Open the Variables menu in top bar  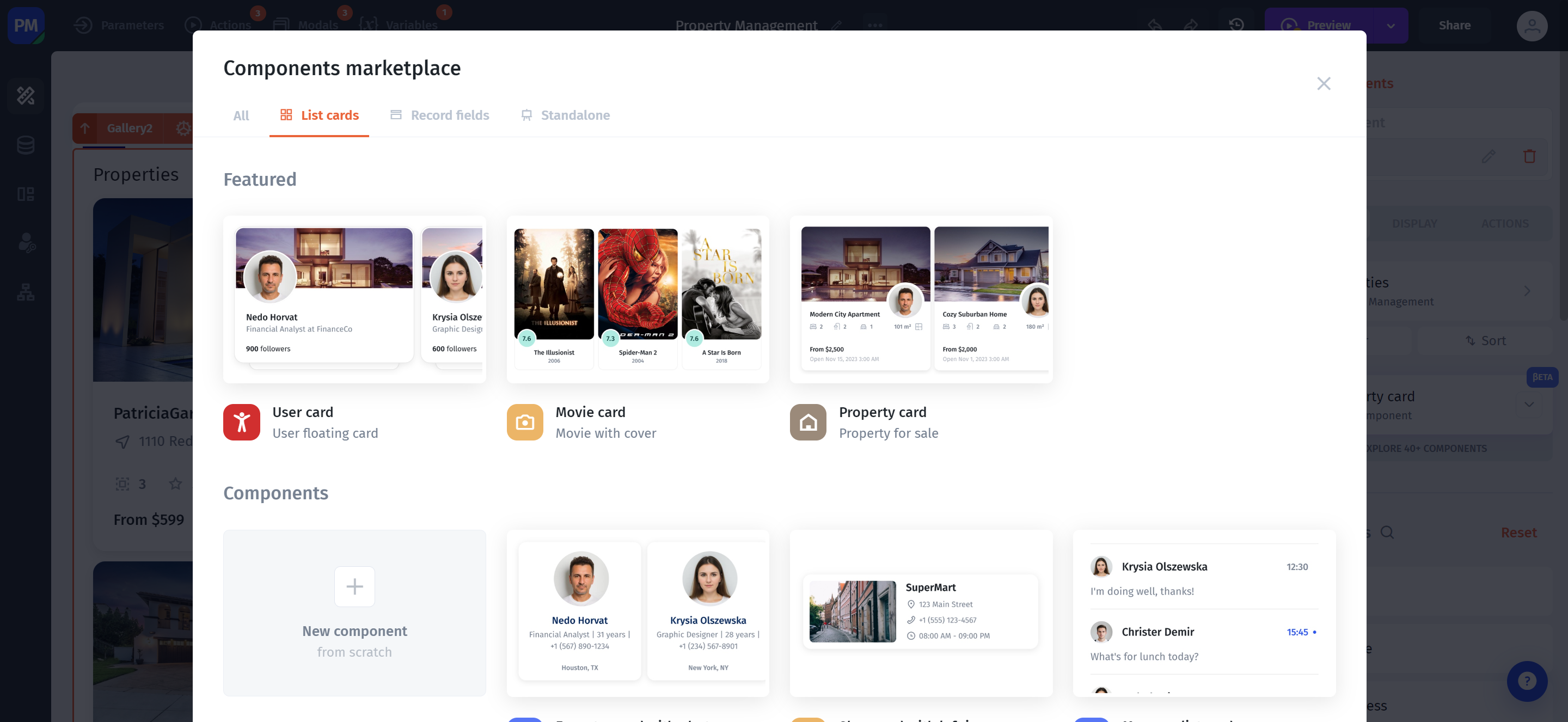point(398,25)
